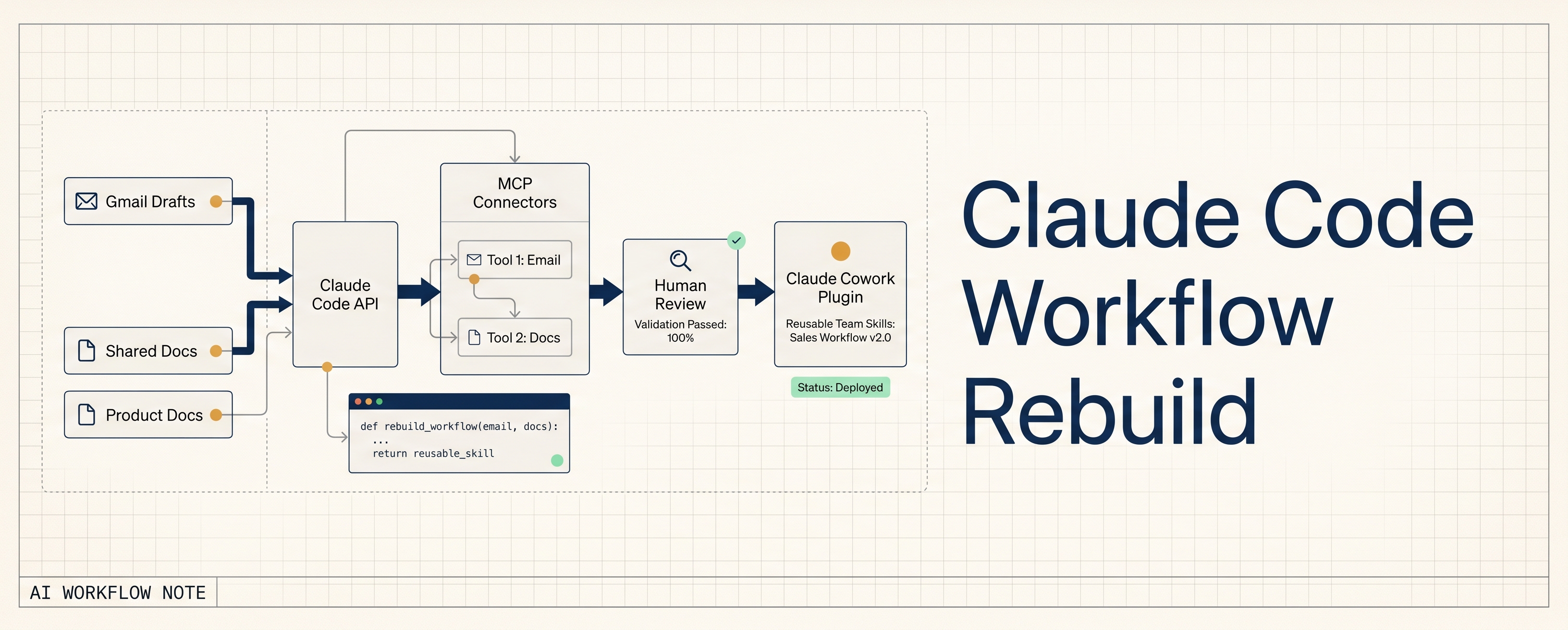Click the document icon in Tool 2: Docs
The width and height of the screenshot is (1568, 630).
point(474,337)
